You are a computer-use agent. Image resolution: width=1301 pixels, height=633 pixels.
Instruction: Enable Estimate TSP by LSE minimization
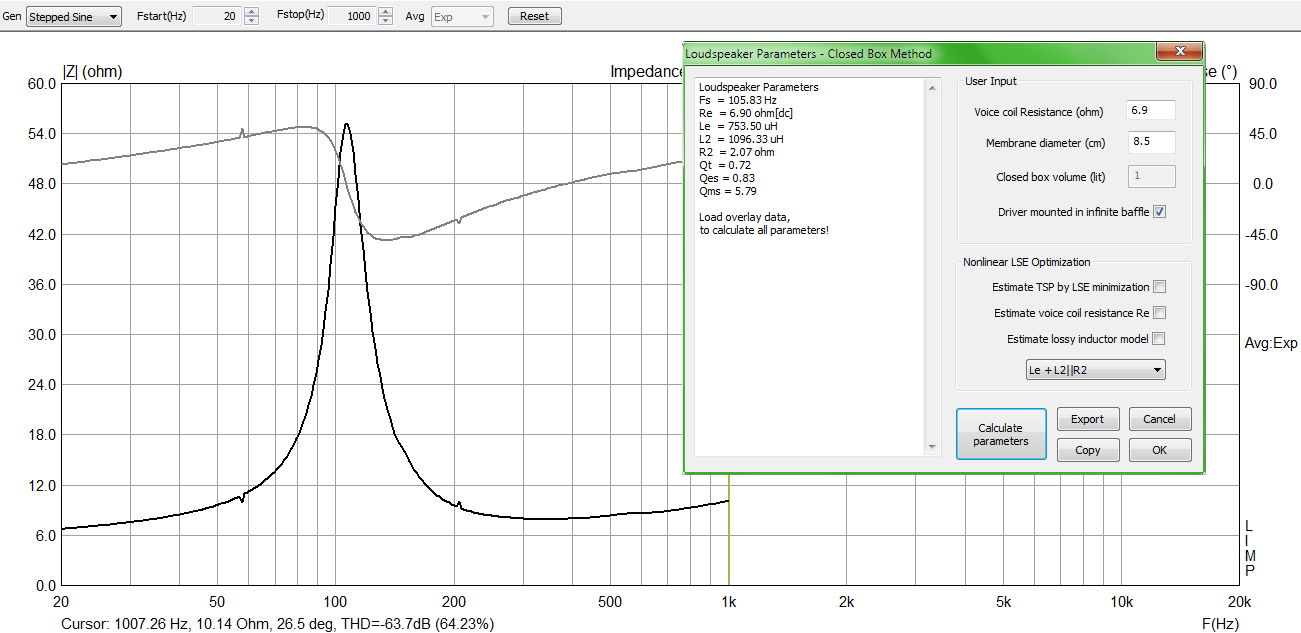pyautogui.click(x=1159, y=287)
